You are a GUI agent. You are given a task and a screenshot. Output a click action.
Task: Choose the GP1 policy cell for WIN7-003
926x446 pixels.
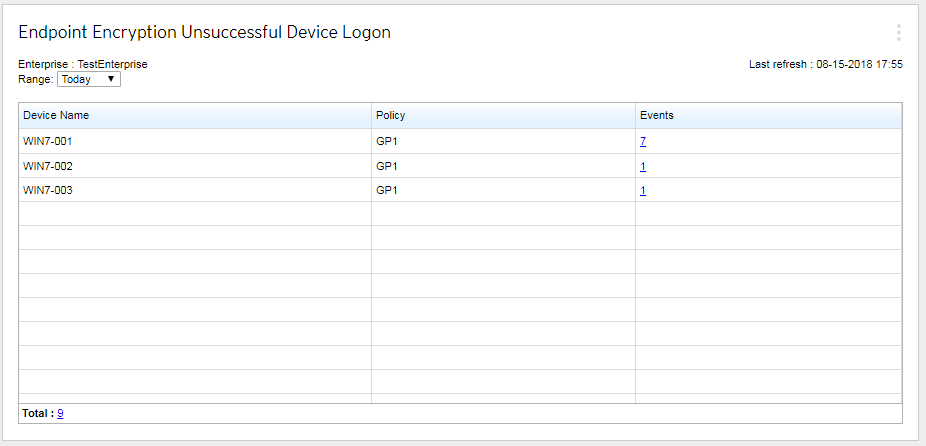pyautogui.click(x=386, y=190)
